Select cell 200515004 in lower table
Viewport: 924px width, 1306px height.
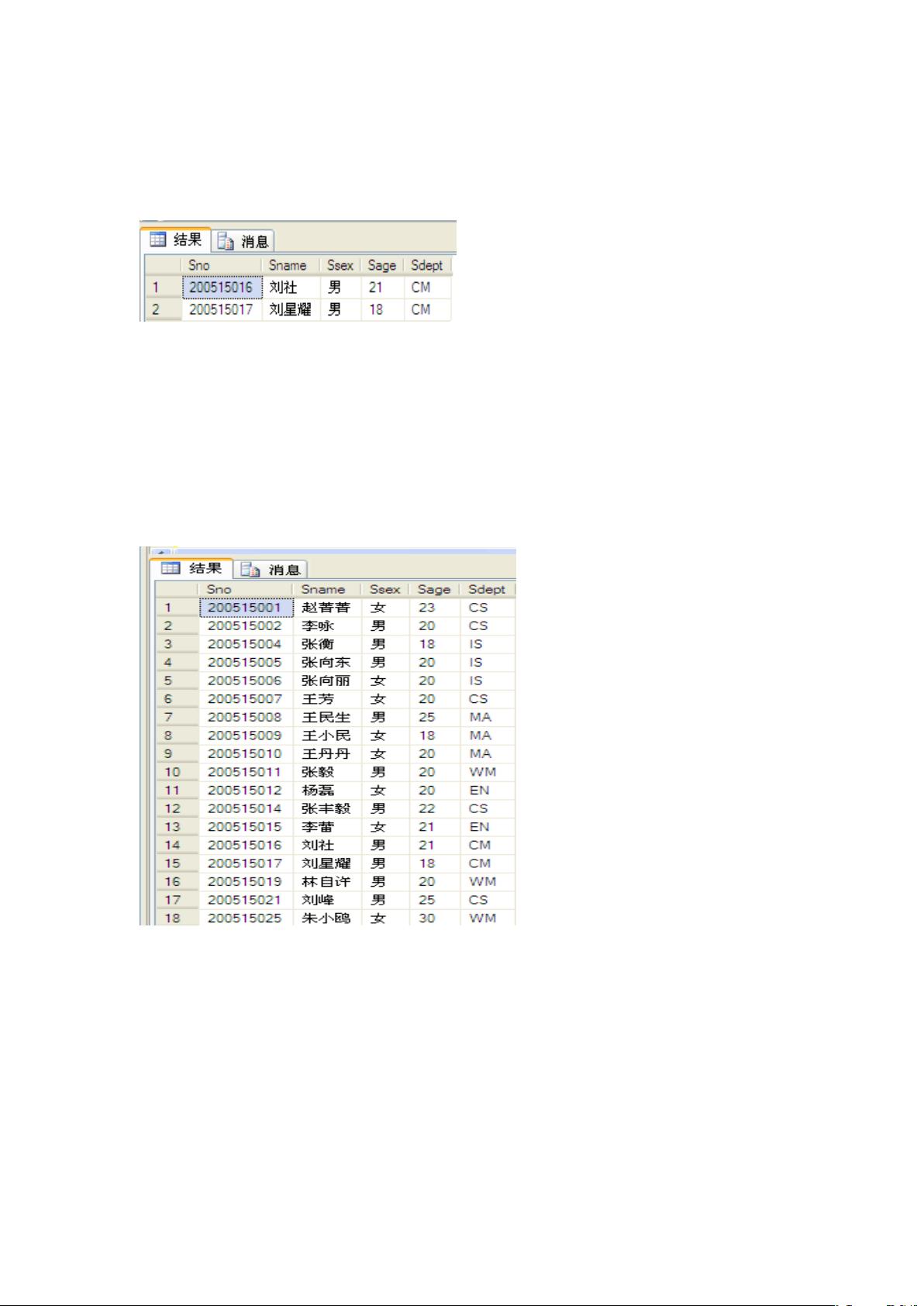[x=246, y=644]
